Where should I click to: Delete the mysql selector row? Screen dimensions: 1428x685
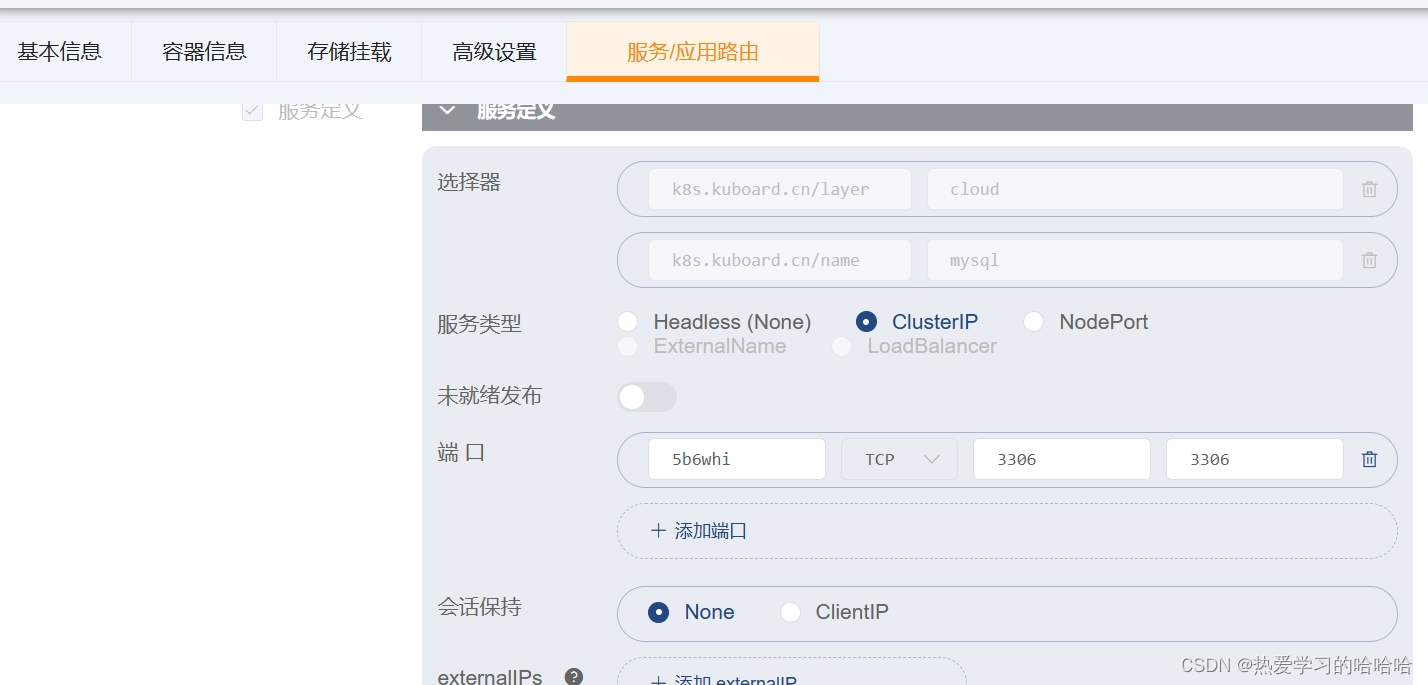[1369, 260]
